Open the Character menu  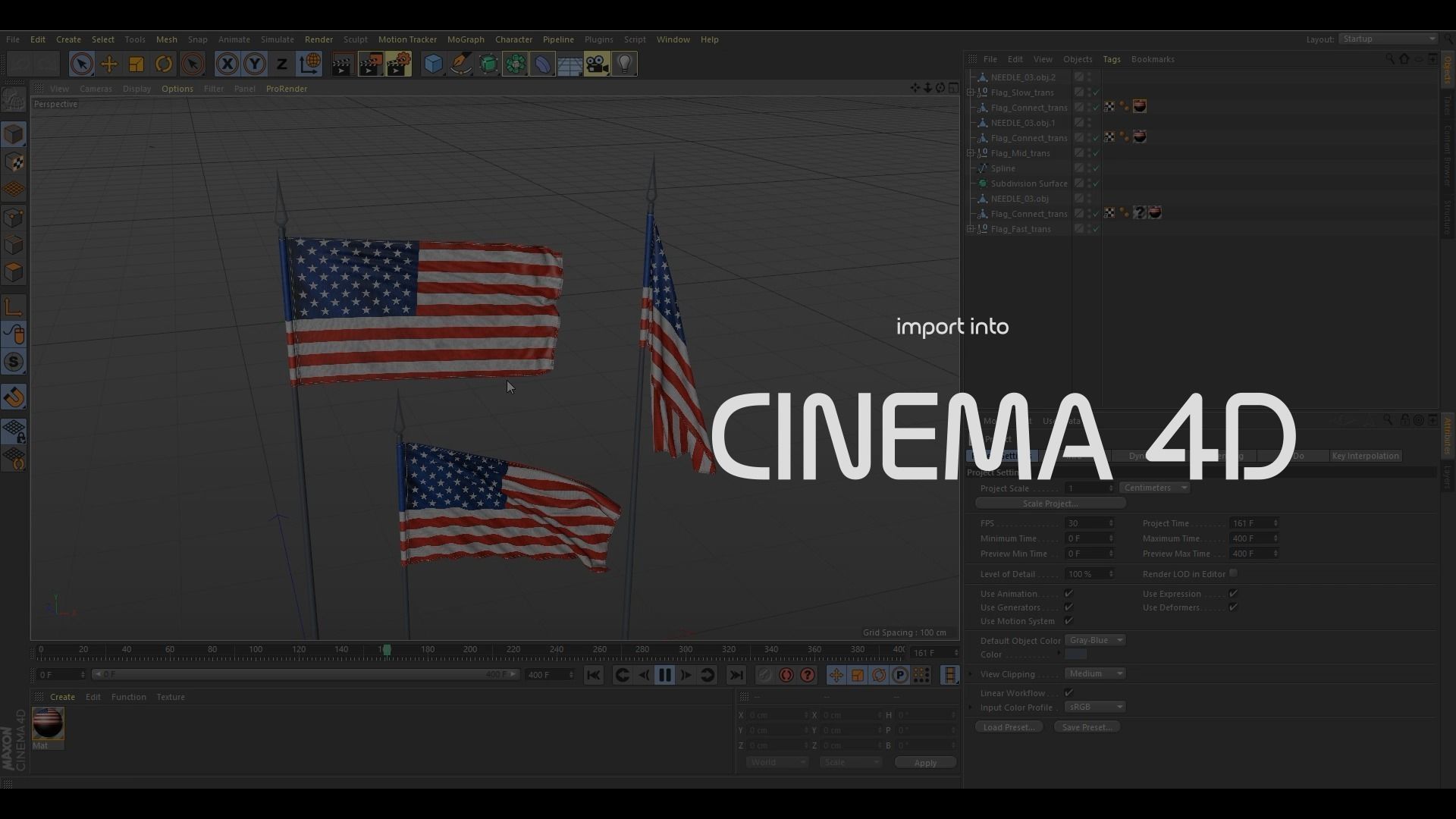[x=513, y=39]
